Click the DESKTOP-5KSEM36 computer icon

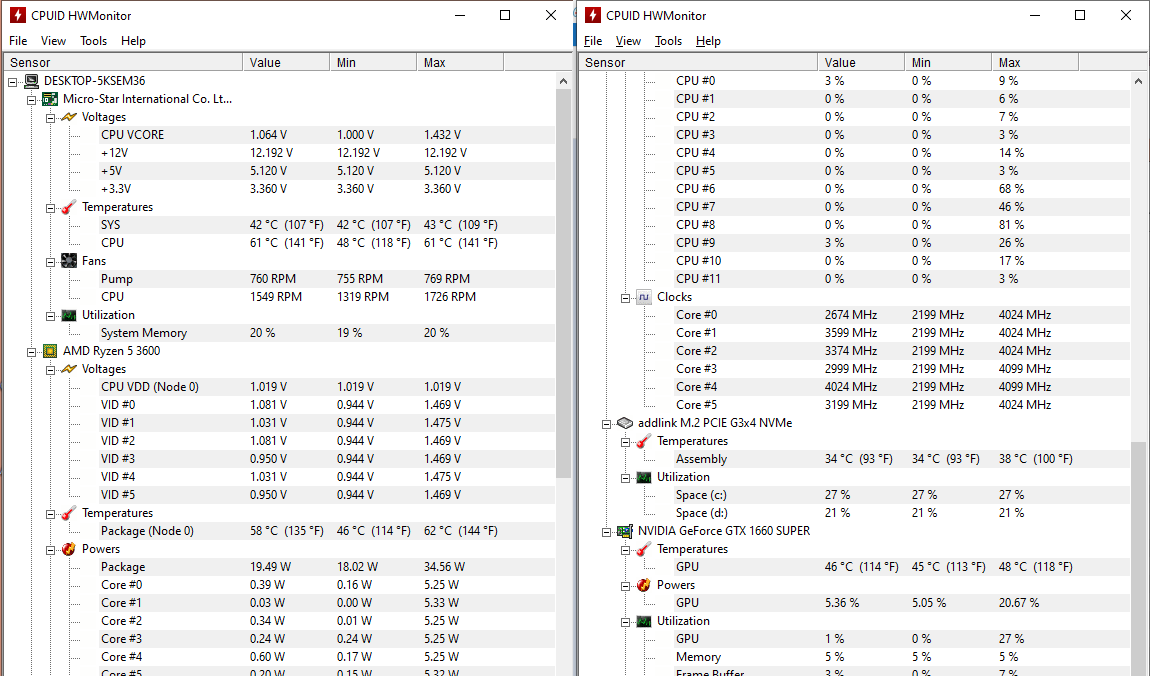(x=32, y=81)
